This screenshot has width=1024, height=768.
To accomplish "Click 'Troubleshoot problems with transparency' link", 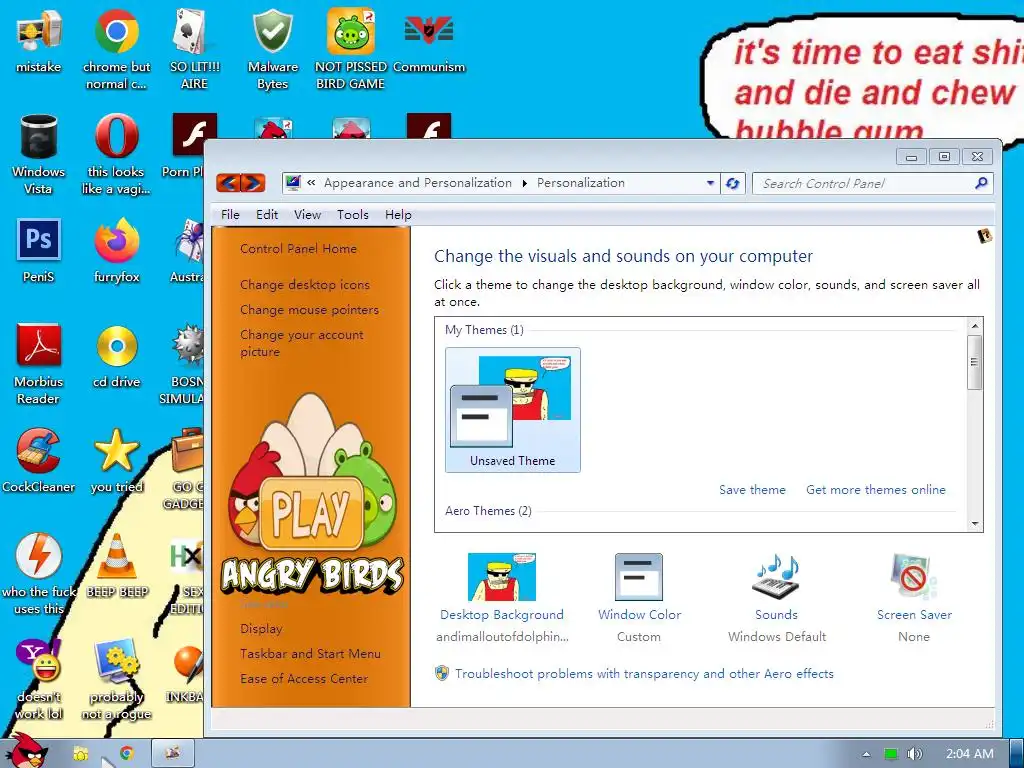I will [x=644, y=674].
